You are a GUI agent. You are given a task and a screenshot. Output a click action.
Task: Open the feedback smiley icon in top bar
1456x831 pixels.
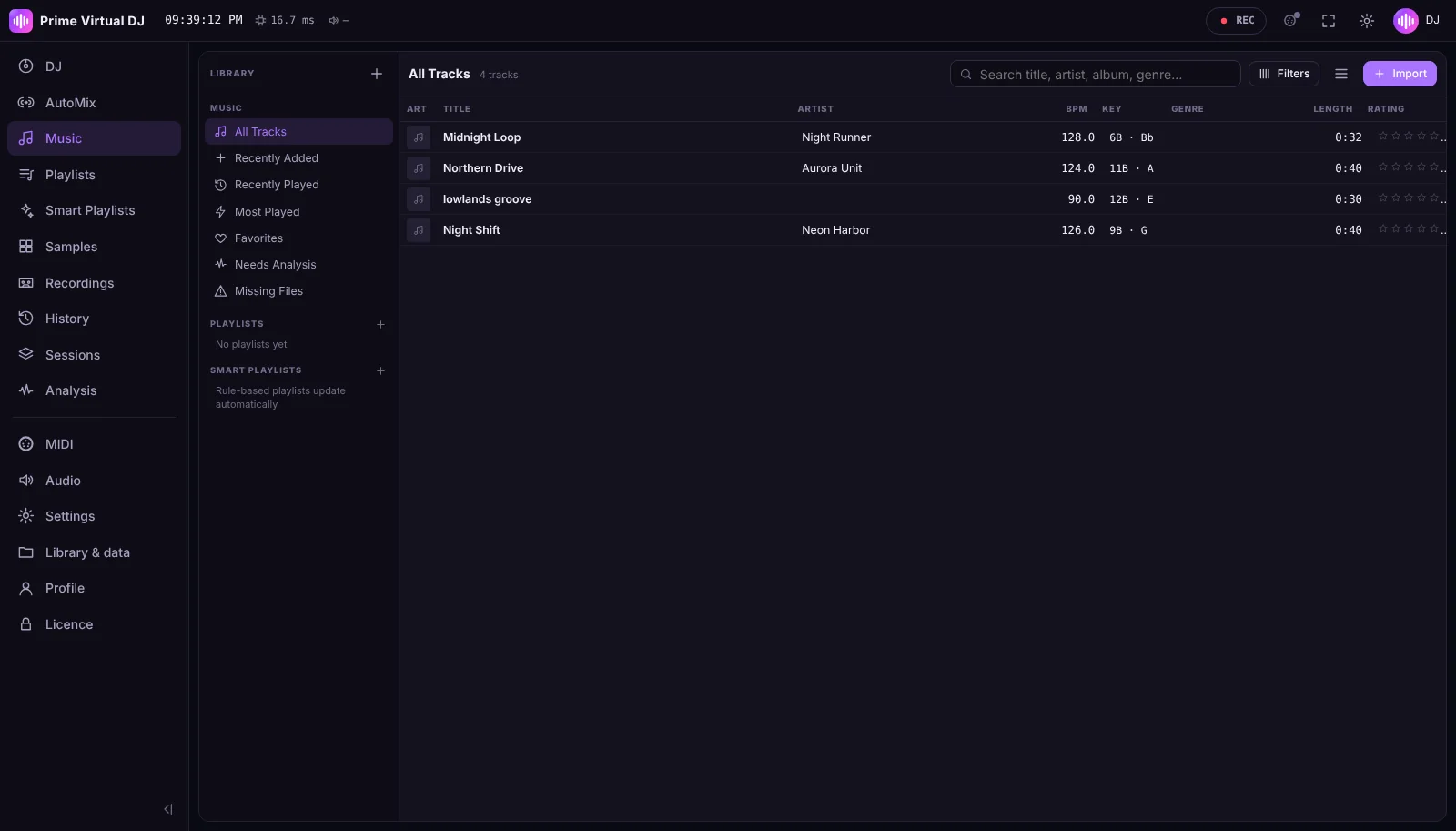pos(1290,21)
